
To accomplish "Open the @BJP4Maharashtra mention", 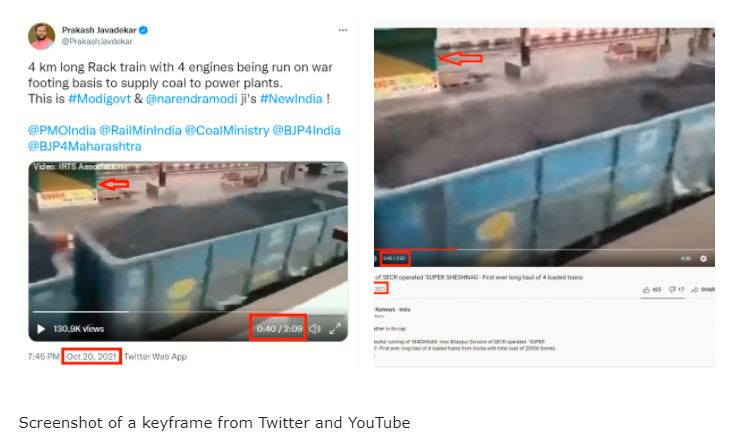I will coord(84,147).
